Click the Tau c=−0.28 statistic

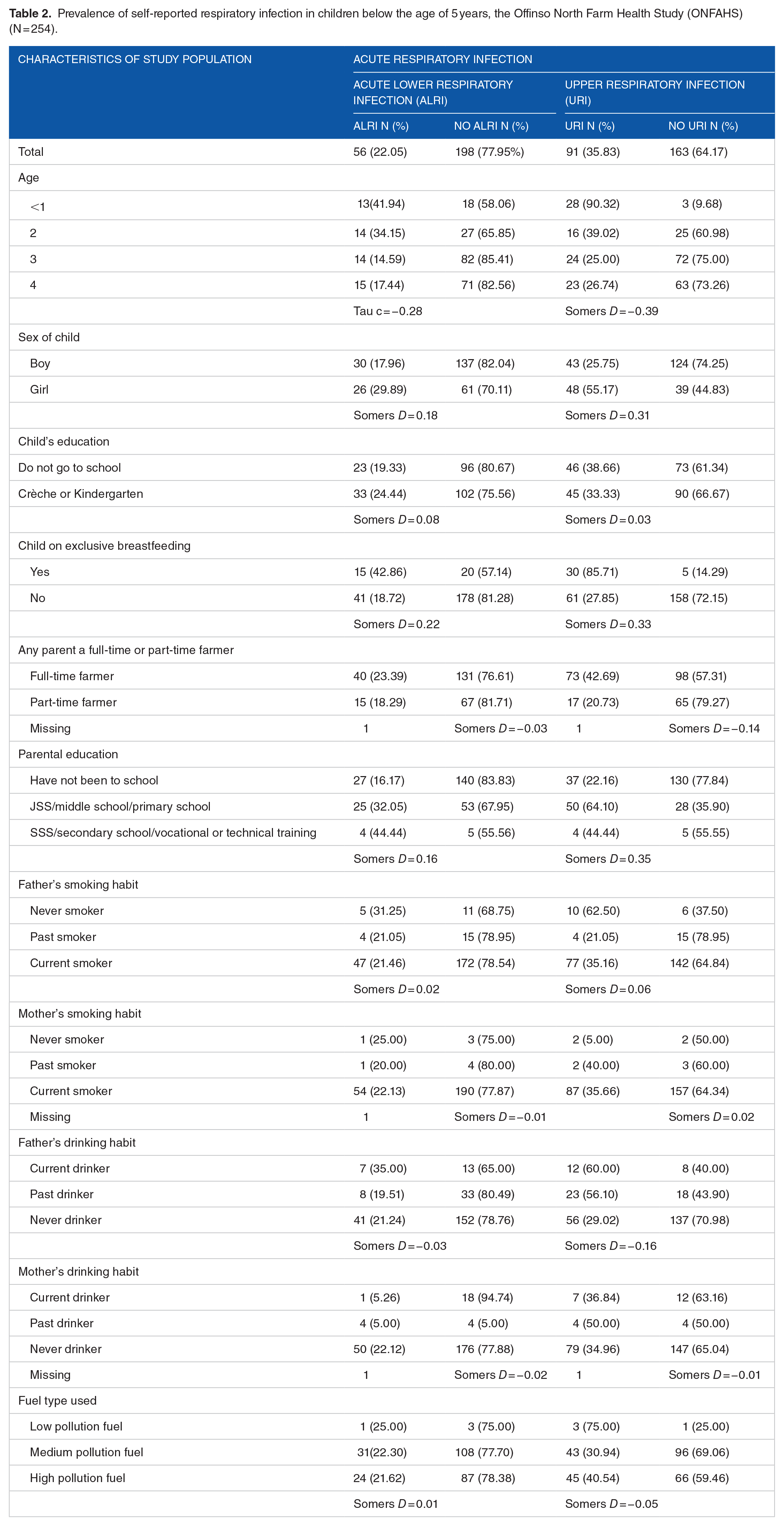click(388, 311)
